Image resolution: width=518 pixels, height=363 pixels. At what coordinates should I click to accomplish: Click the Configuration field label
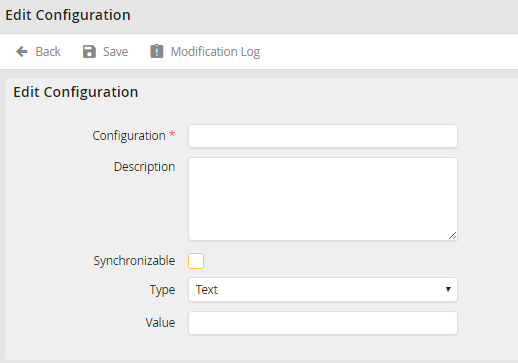point(129,136)
